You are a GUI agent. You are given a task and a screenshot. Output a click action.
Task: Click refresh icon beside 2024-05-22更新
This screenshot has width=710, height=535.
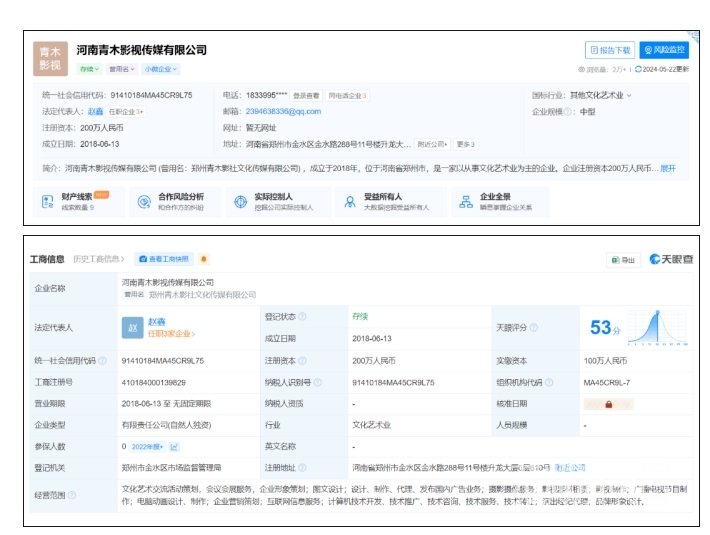click(638, 69)
